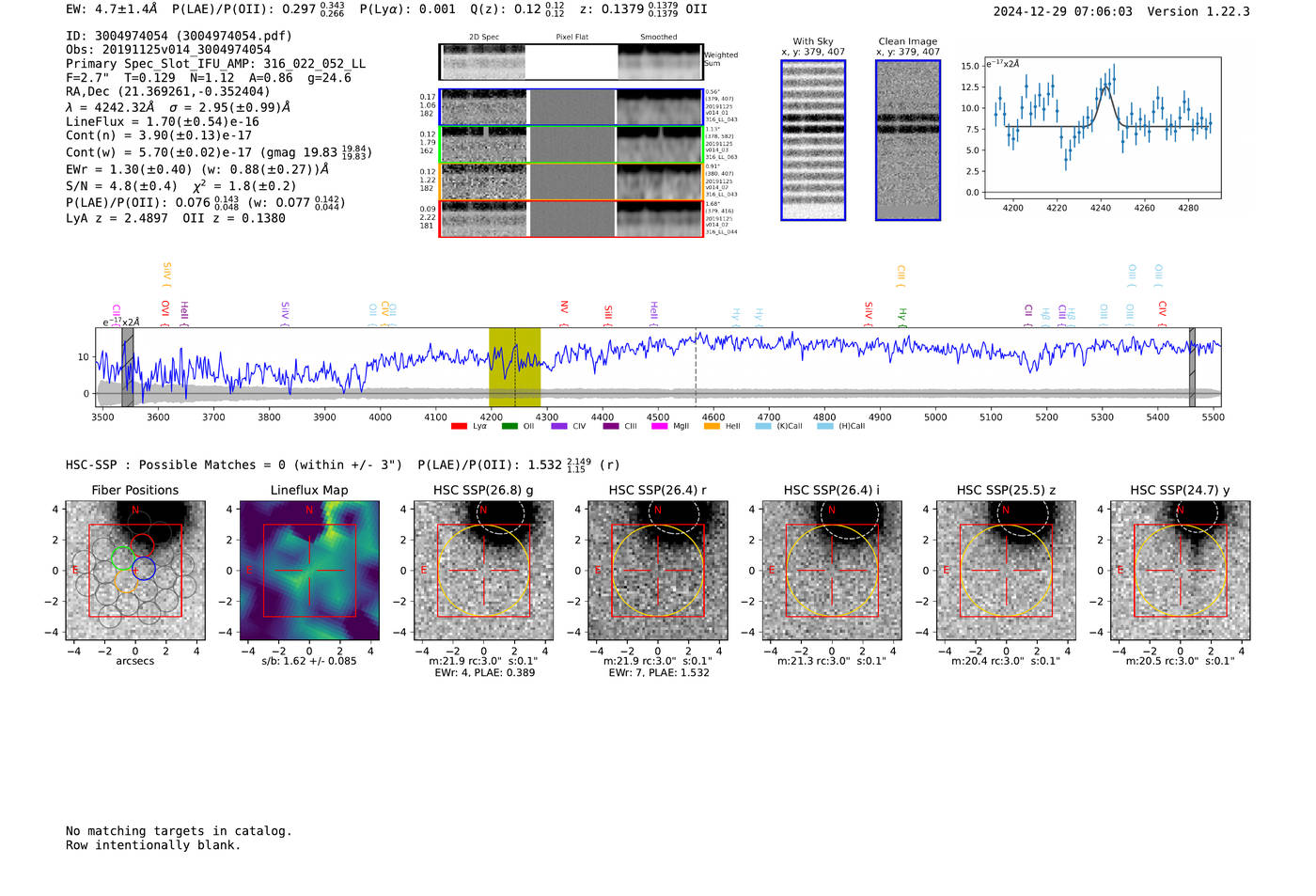1316x896 pixels.
Task: Click the HSC-SSP Possible Matches = 0 heading
Action: tap(234, 464)
